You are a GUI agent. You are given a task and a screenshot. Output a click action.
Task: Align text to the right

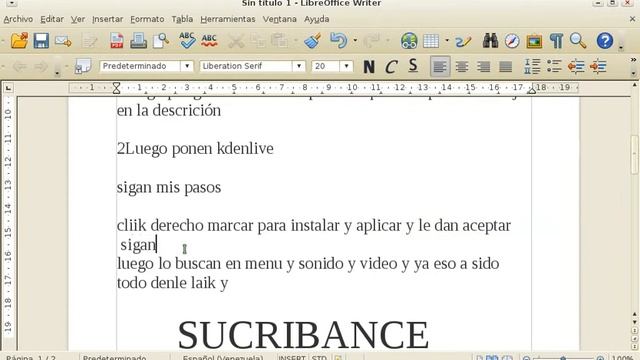pos(484,66)
